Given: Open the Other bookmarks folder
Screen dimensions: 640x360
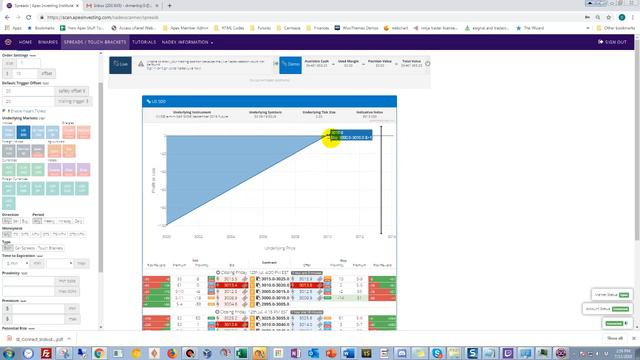Looking at the screenshot, I should pos(616,28).
